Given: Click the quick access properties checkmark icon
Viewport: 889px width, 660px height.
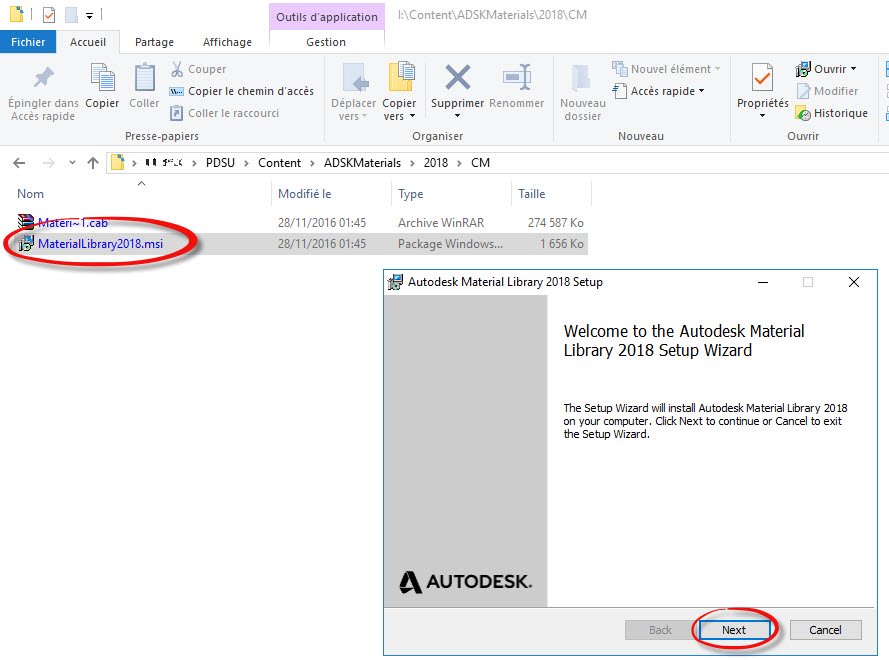Looking at the screenshot, I should click(49, 15).
